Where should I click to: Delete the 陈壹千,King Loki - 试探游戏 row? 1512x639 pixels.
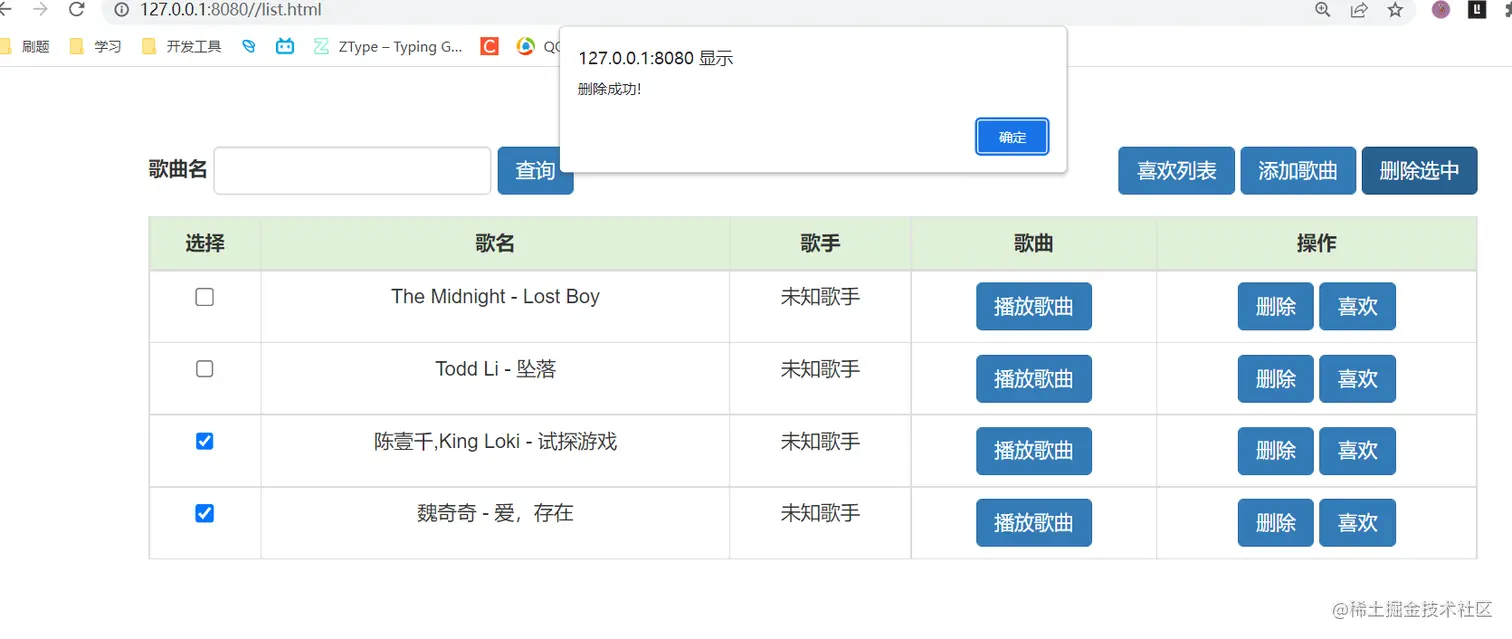click(x=1276, y=451)
